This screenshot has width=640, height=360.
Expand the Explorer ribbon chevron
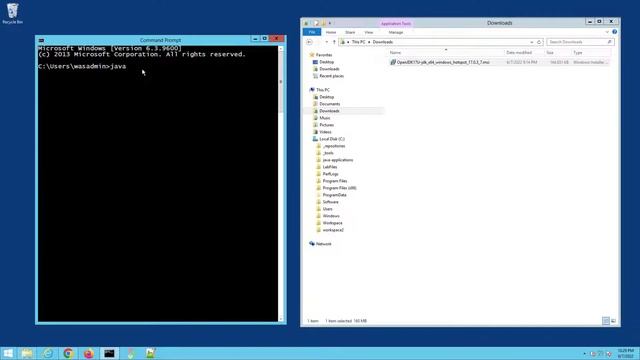(607, 32)
